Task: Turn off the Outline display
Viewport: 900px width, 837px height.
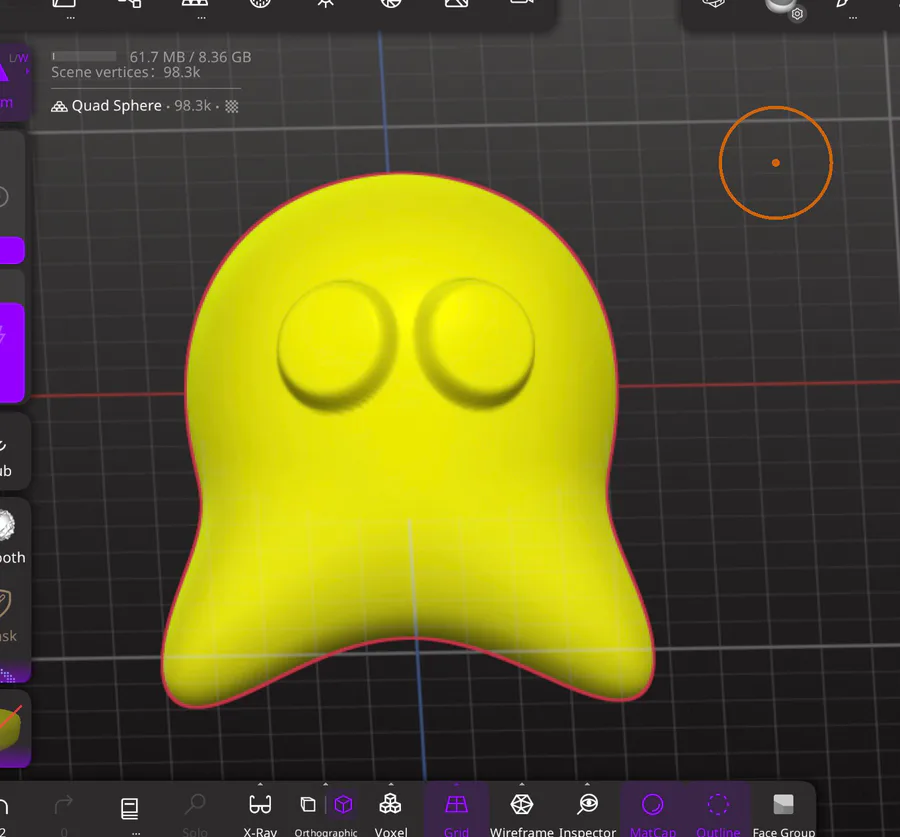Action: pos(718,809)
